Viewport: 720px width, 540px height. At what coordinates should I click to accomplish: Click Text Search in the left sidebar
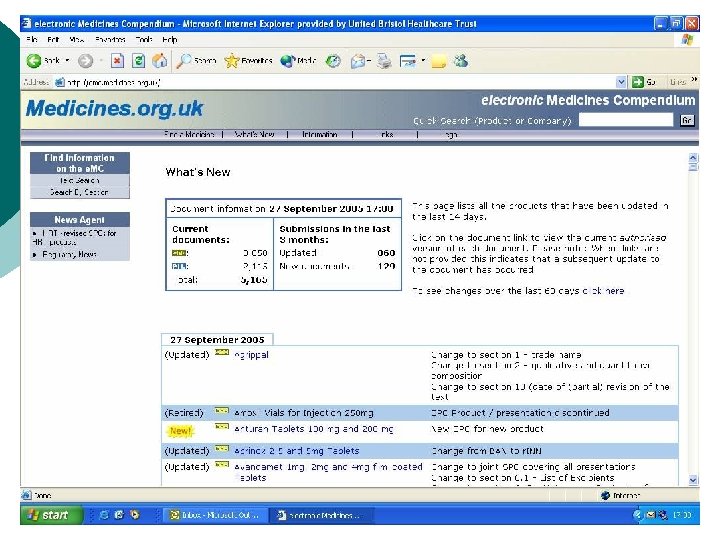pos(80,180)
